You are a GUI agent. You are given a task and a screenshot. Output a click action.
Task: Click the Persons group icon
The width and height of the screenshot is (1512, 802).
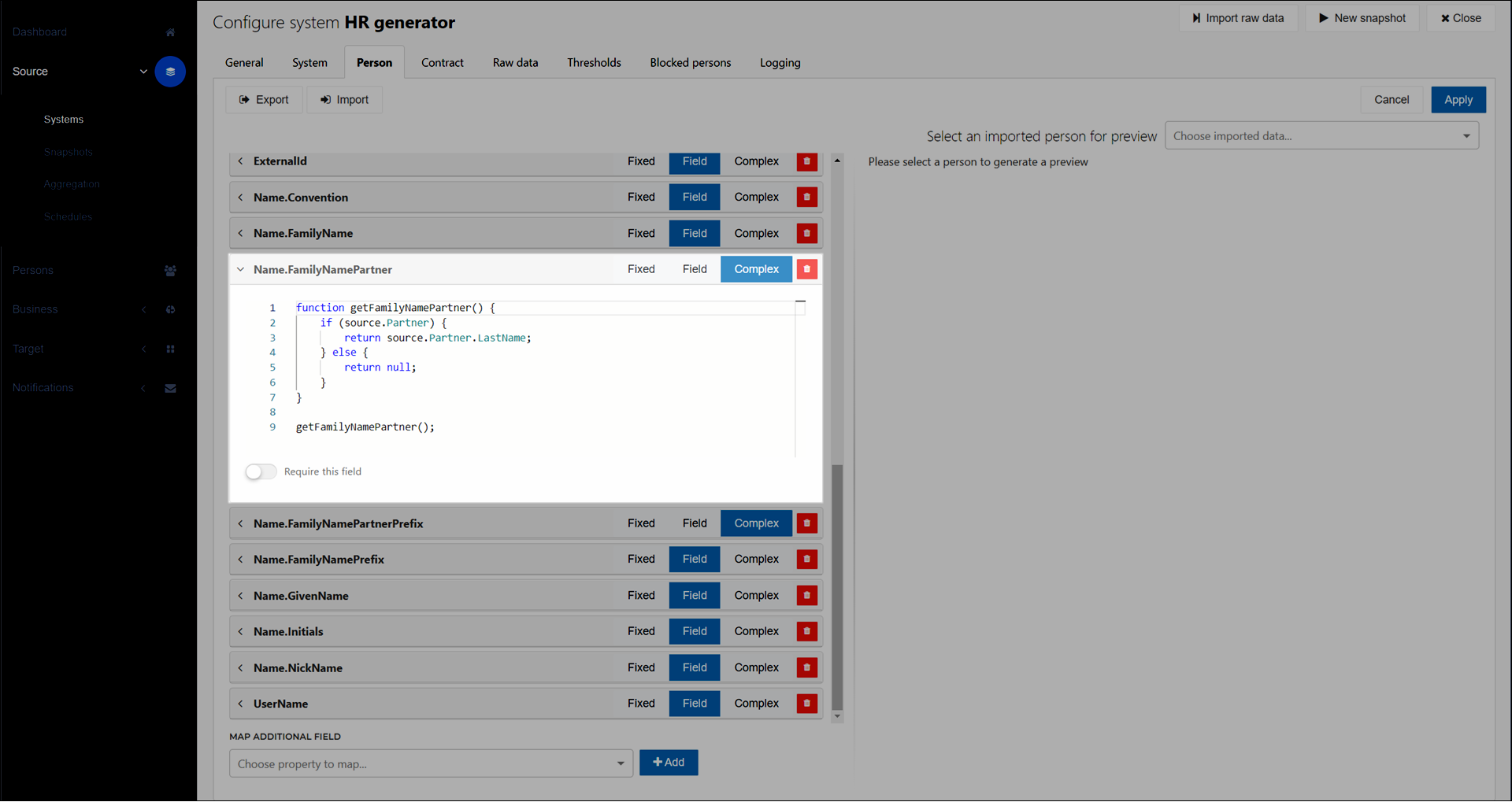170,271
